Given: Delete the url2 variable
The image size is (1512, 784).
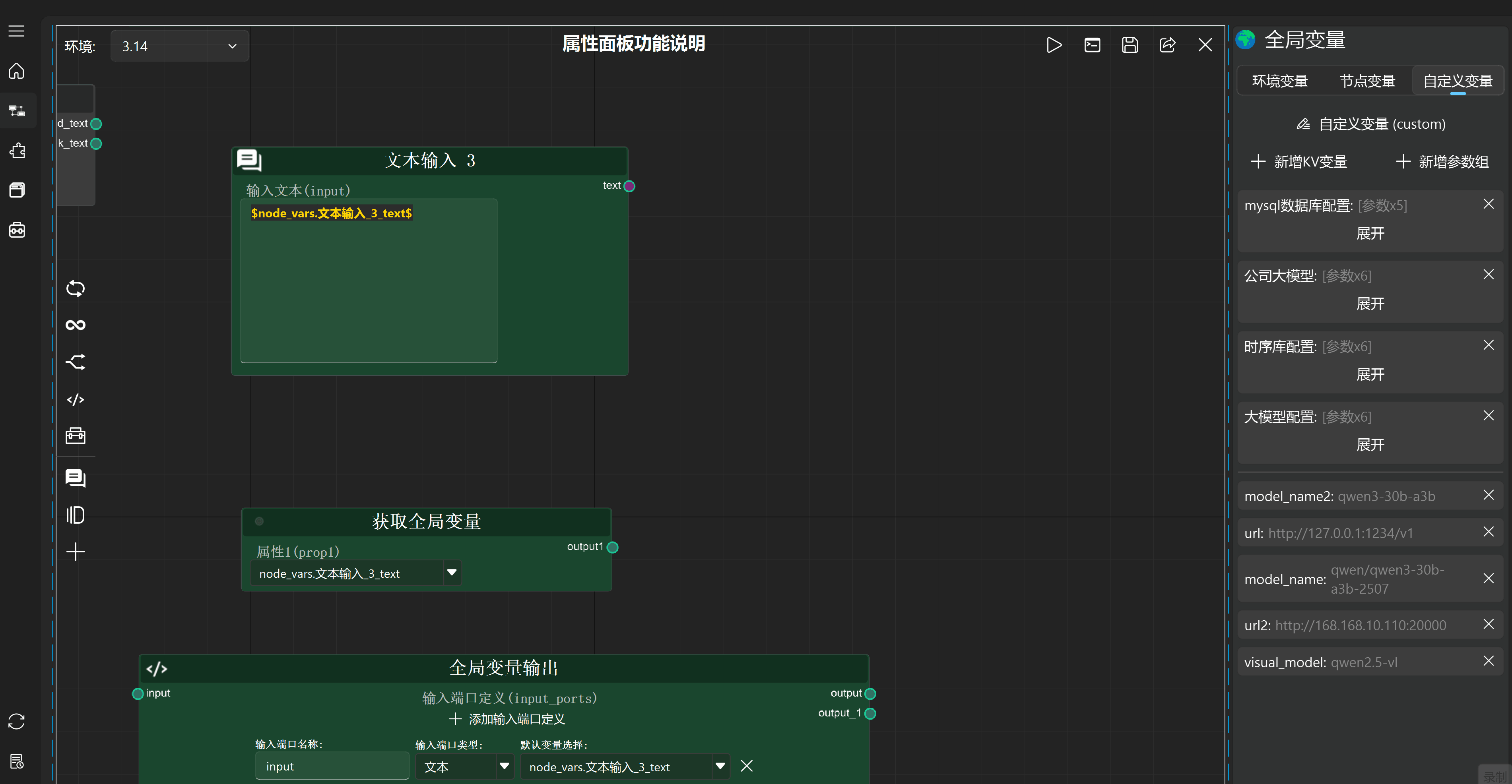Looking at the screenshot, I should (x=1489, y=624).
